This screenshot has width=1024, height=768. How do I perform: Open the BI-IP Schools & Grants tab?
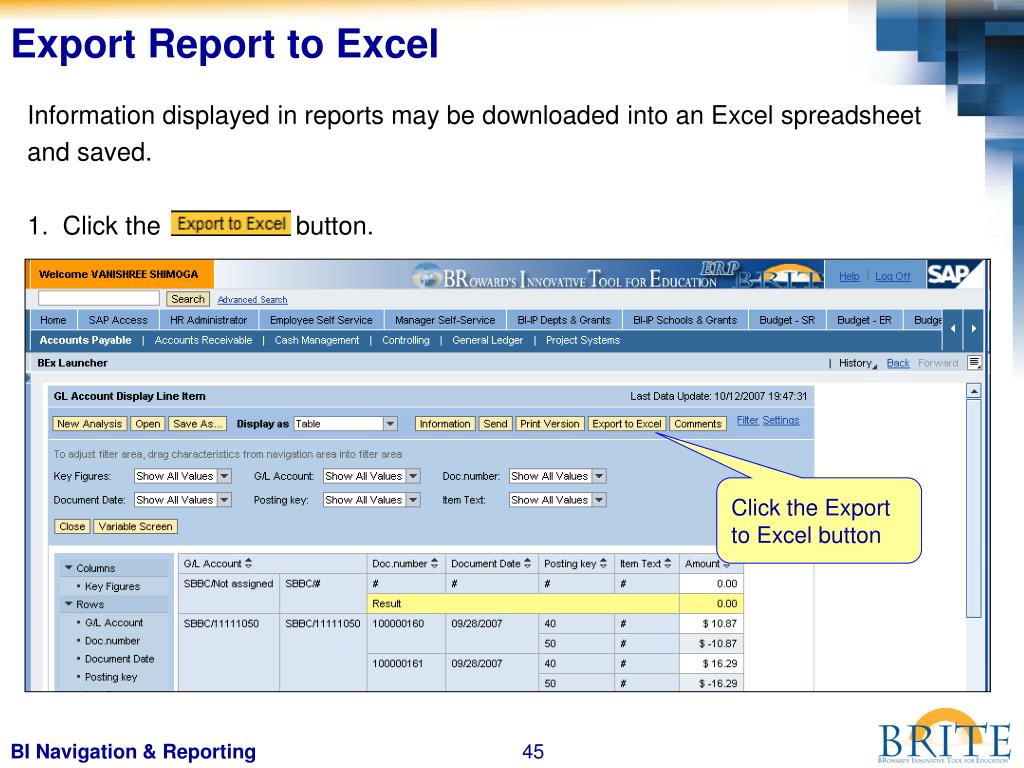(x=685, y=320)
